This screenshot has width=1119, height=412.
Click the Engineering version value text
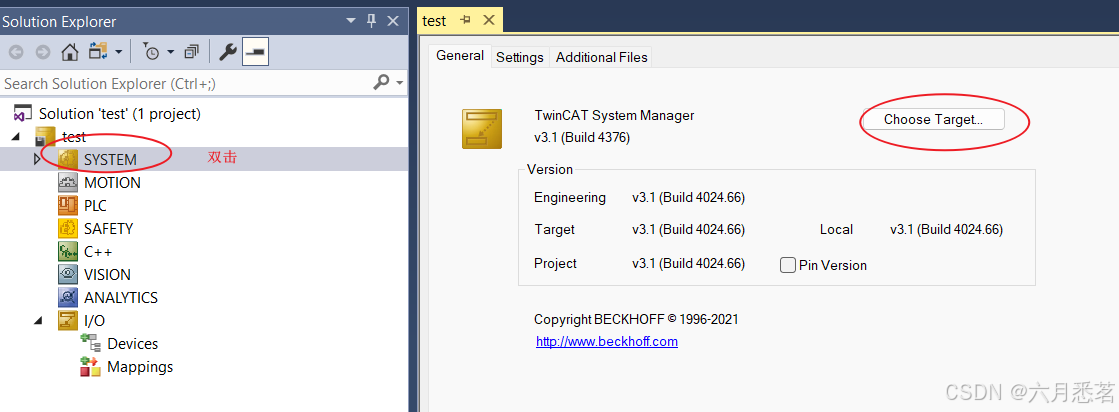pyautogui.click(x=689, y=197)
